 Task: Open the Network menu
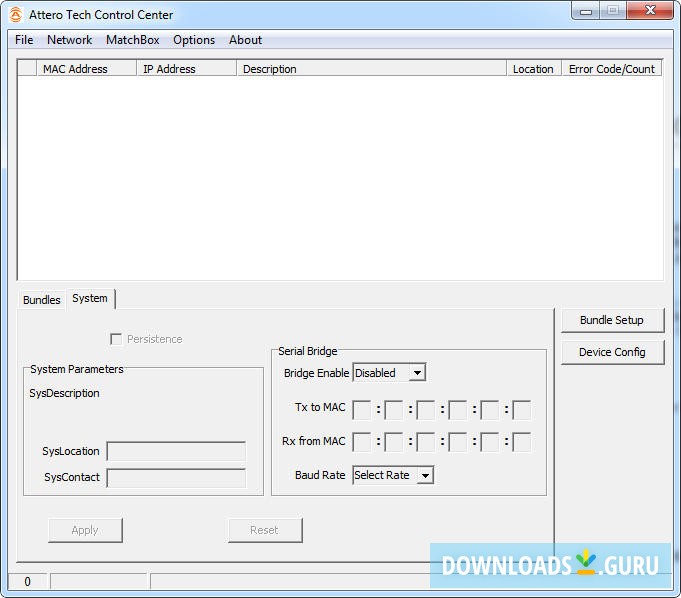[x=69, y=40]
